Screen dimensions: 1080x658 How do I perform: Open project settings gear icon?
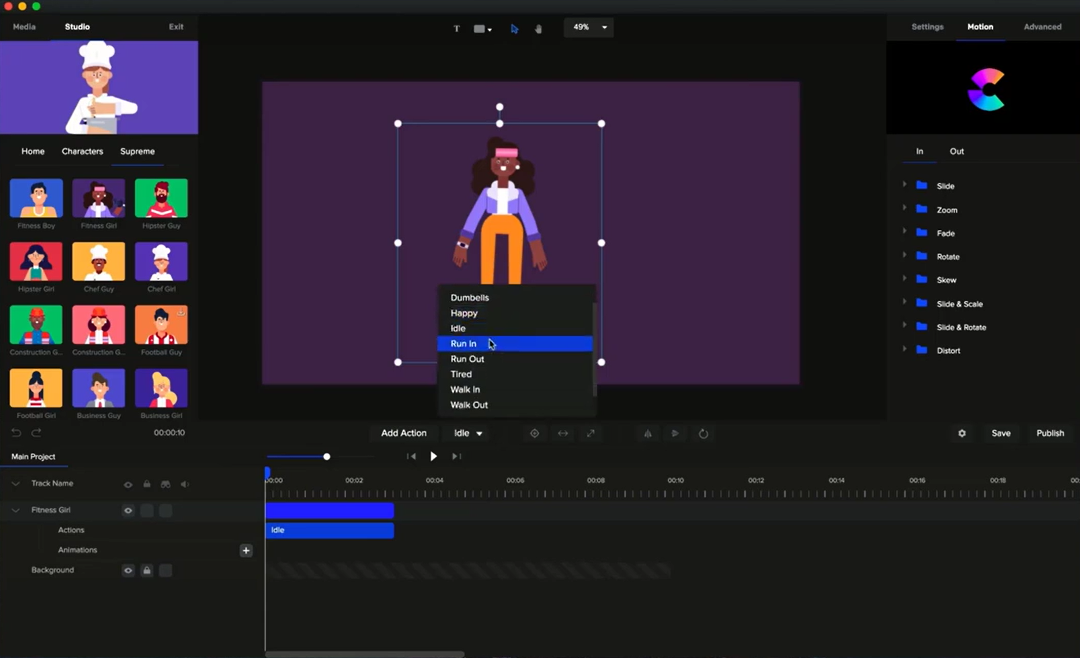pos(962,433)
